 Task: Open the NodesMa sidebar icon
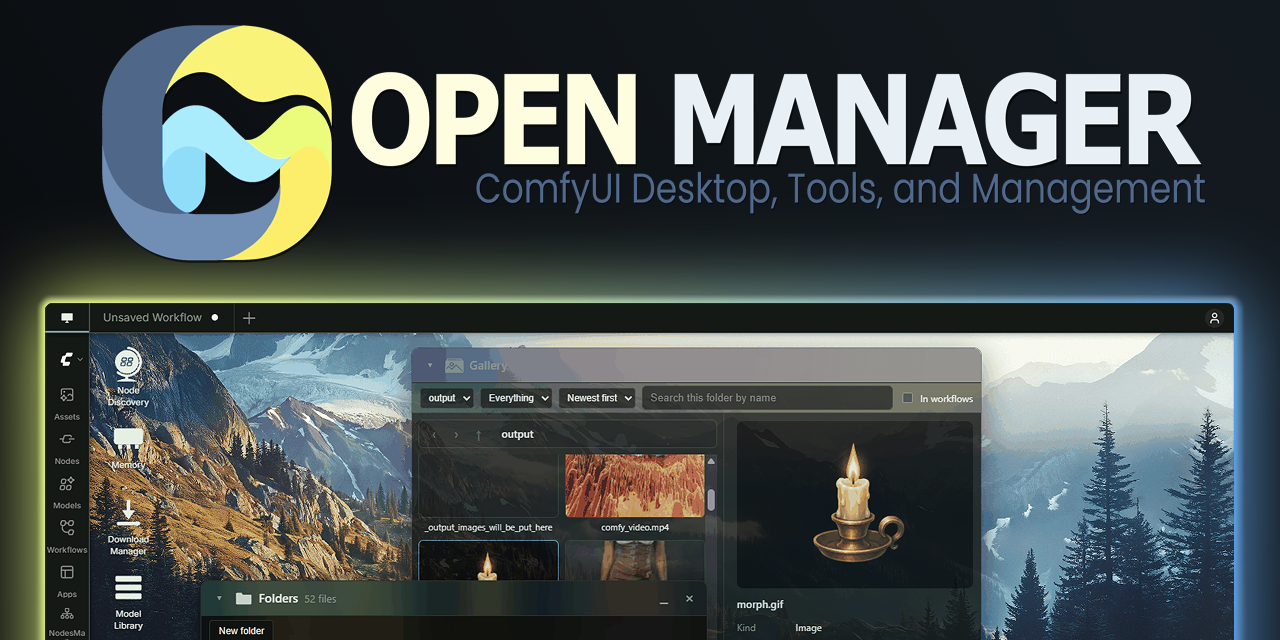pos(67,621)
